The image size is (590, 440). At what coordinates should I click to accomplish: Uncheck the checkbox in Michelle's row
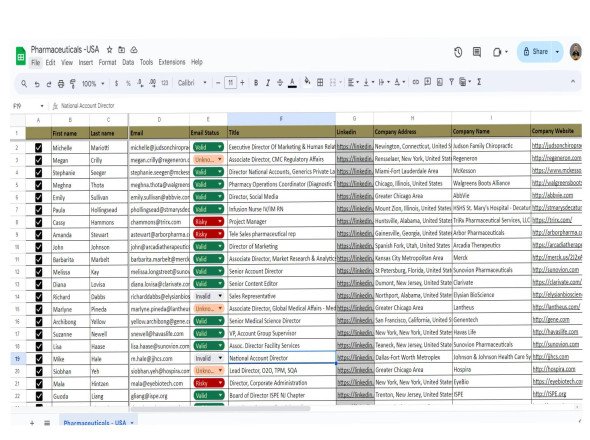[x=38, y=148]
